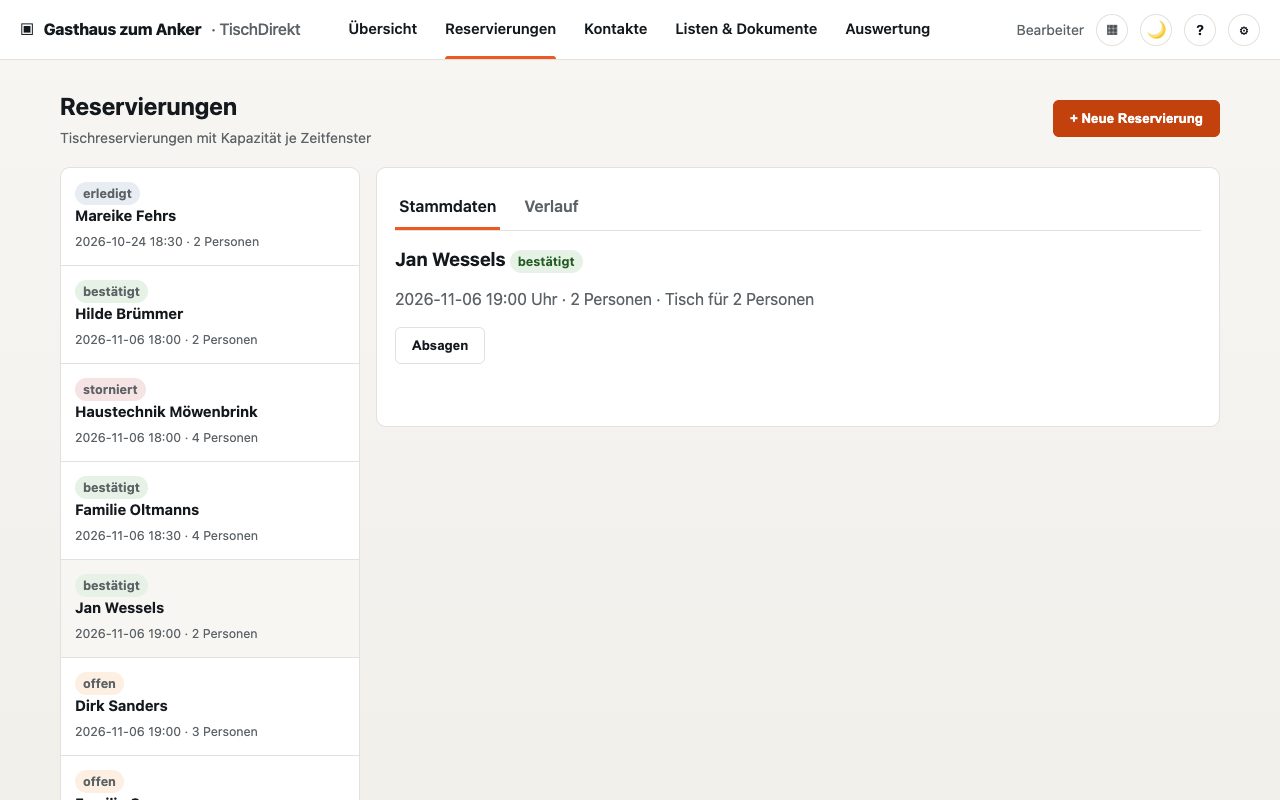1280x800 pixels.
Task: Open the settings gear icon
Action: (1244, 30)
